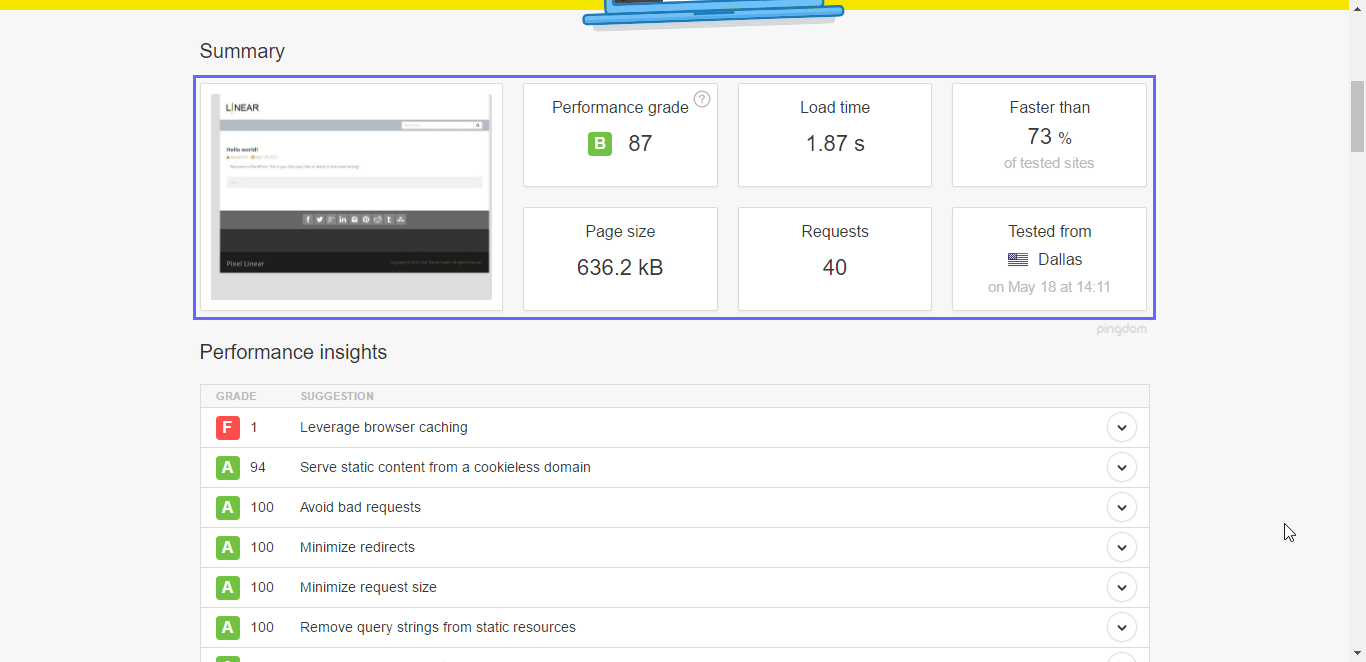This screenshot has height=662, width=1366.
Task: Click the Summary heading
Action: point(242,52)
